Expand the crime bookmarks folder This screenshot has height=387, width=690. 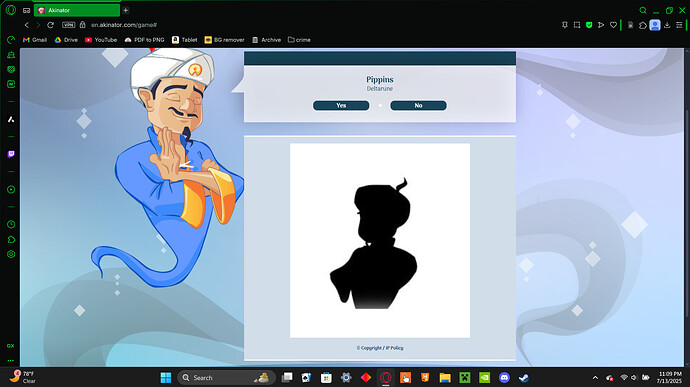pyautogui.click(x=299, y=40)
